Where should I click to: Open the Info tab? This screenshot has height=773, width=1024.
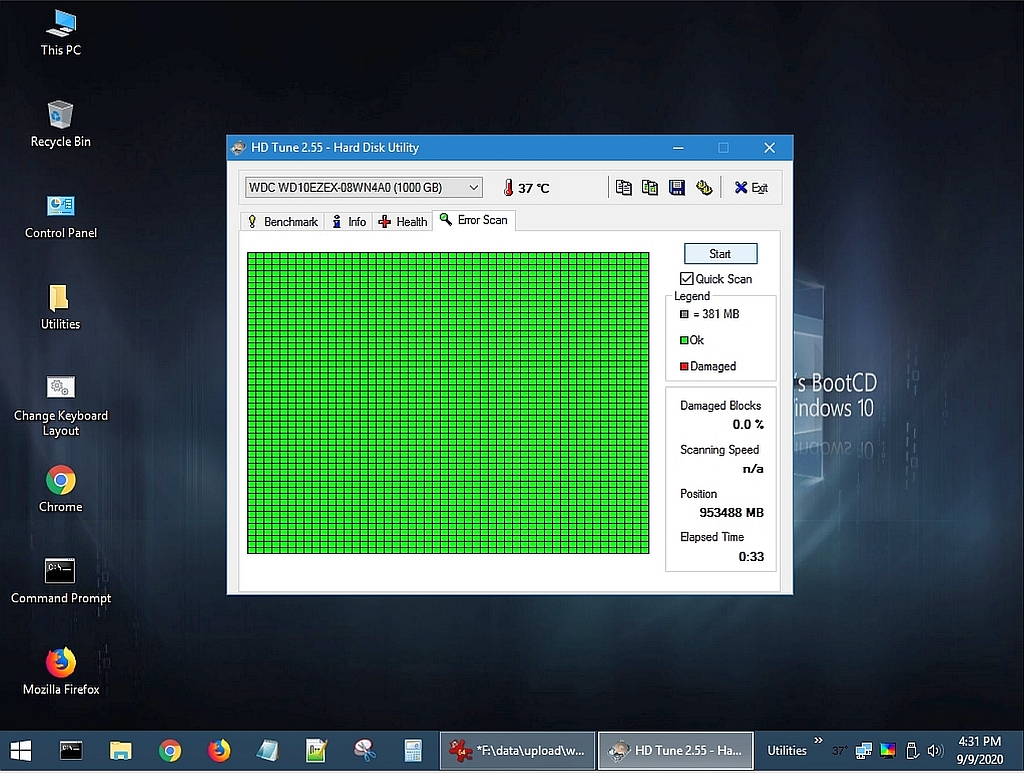pyautogui.click(x=349, y=222)
